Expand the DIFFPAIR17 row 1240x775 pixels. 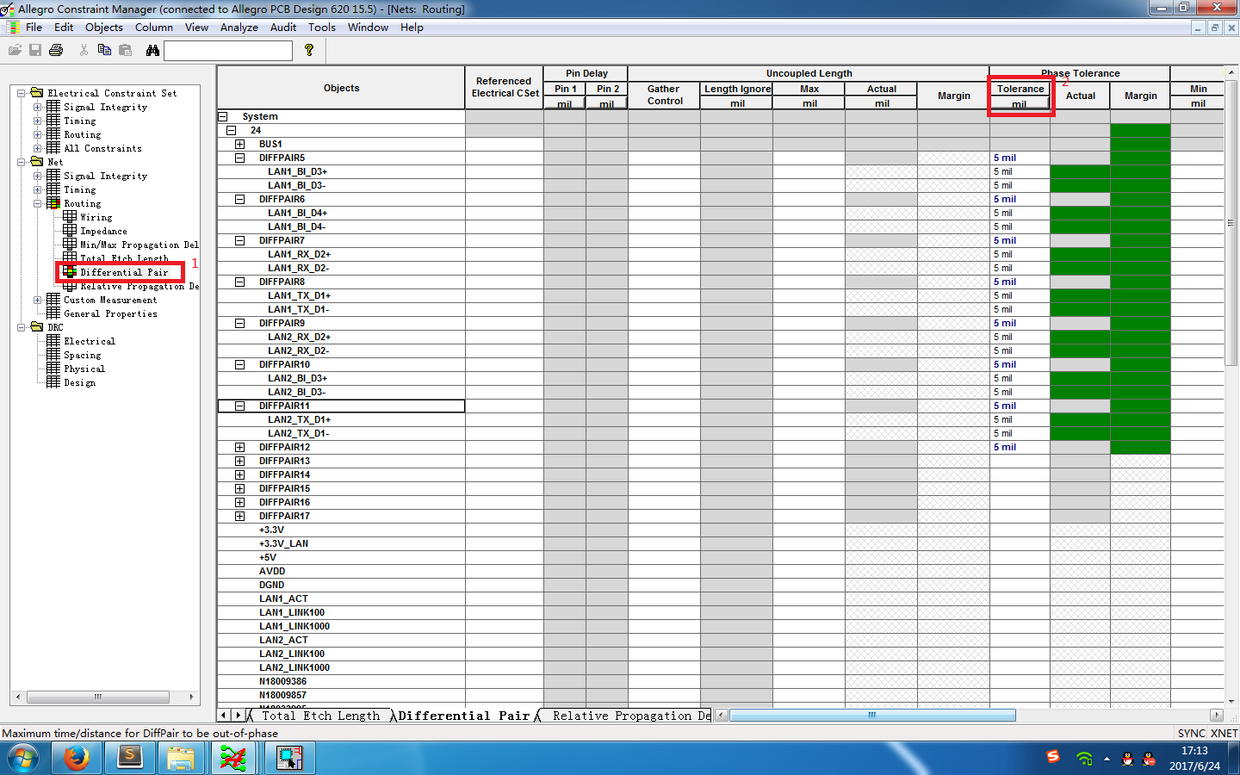[240, 516]
